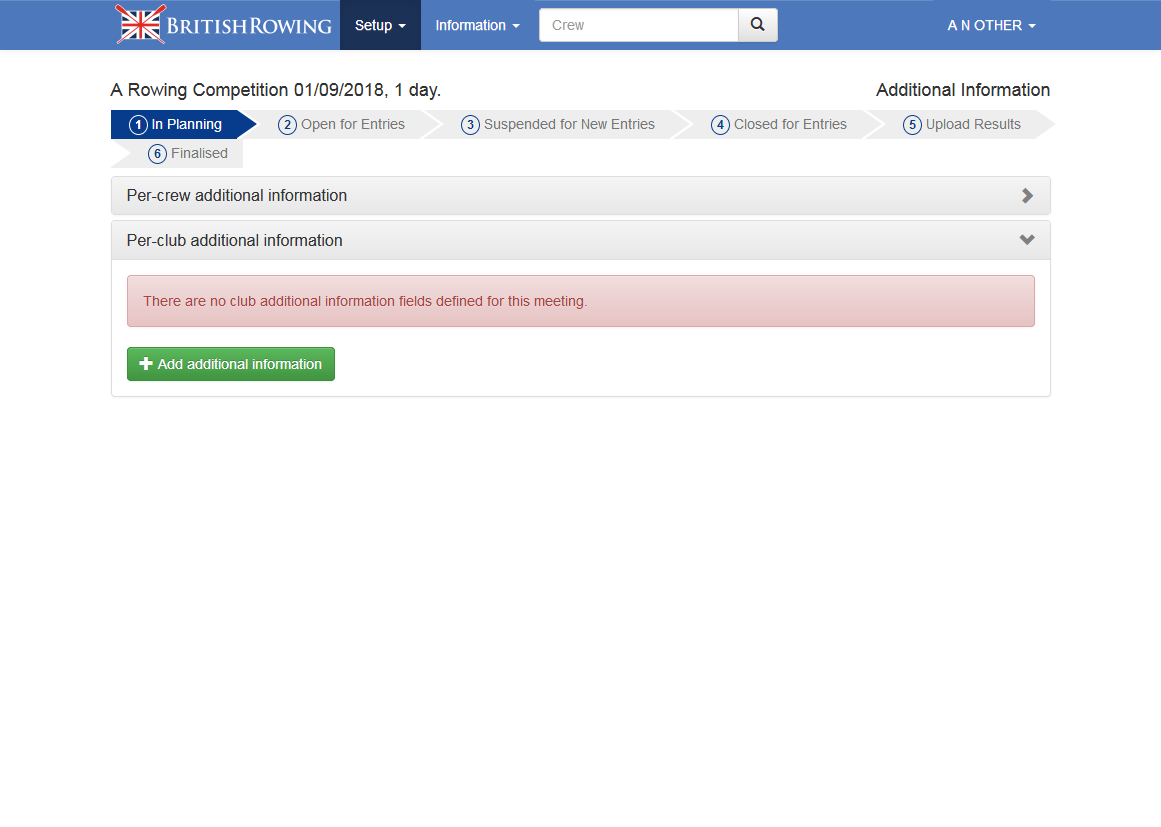Click the circled number 1 step icon

(138, 125)
